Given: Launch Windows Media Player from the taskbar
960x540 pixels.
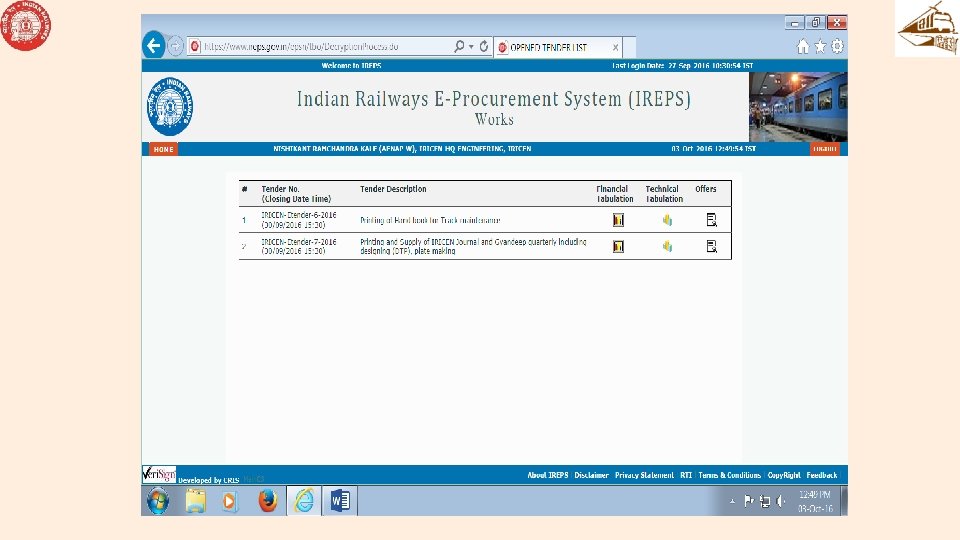Looking at the screenshot, I should click(x=230, y=501).
